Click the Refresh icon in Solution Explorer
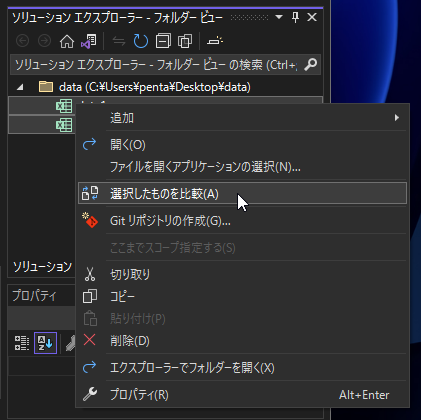 click(141, 41)
